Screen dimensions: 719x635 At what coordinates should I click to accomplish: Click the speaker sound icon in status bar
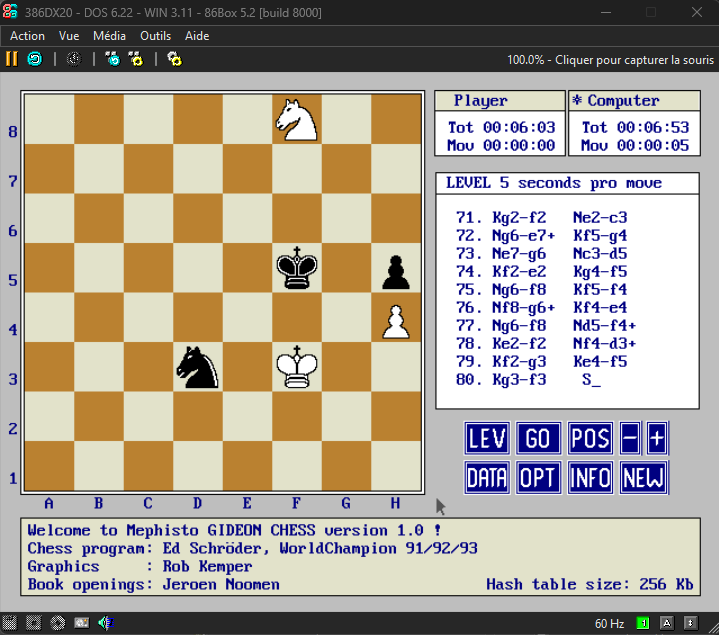(106, 623)
